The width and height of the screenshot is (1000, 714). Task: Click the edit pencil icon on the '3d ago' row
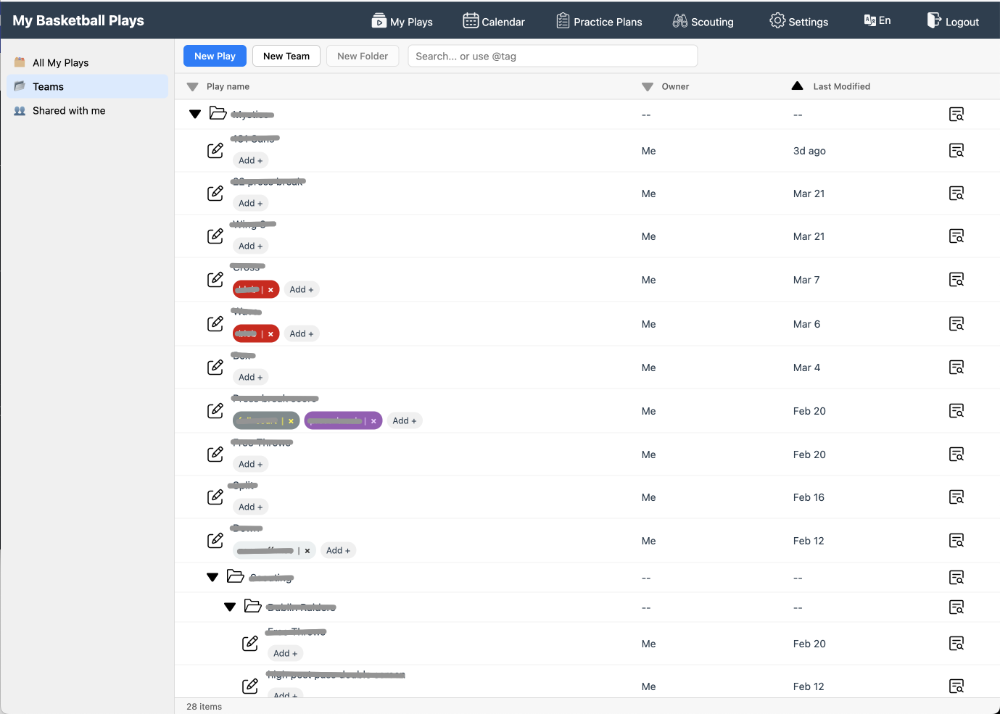tap(215, 151)
